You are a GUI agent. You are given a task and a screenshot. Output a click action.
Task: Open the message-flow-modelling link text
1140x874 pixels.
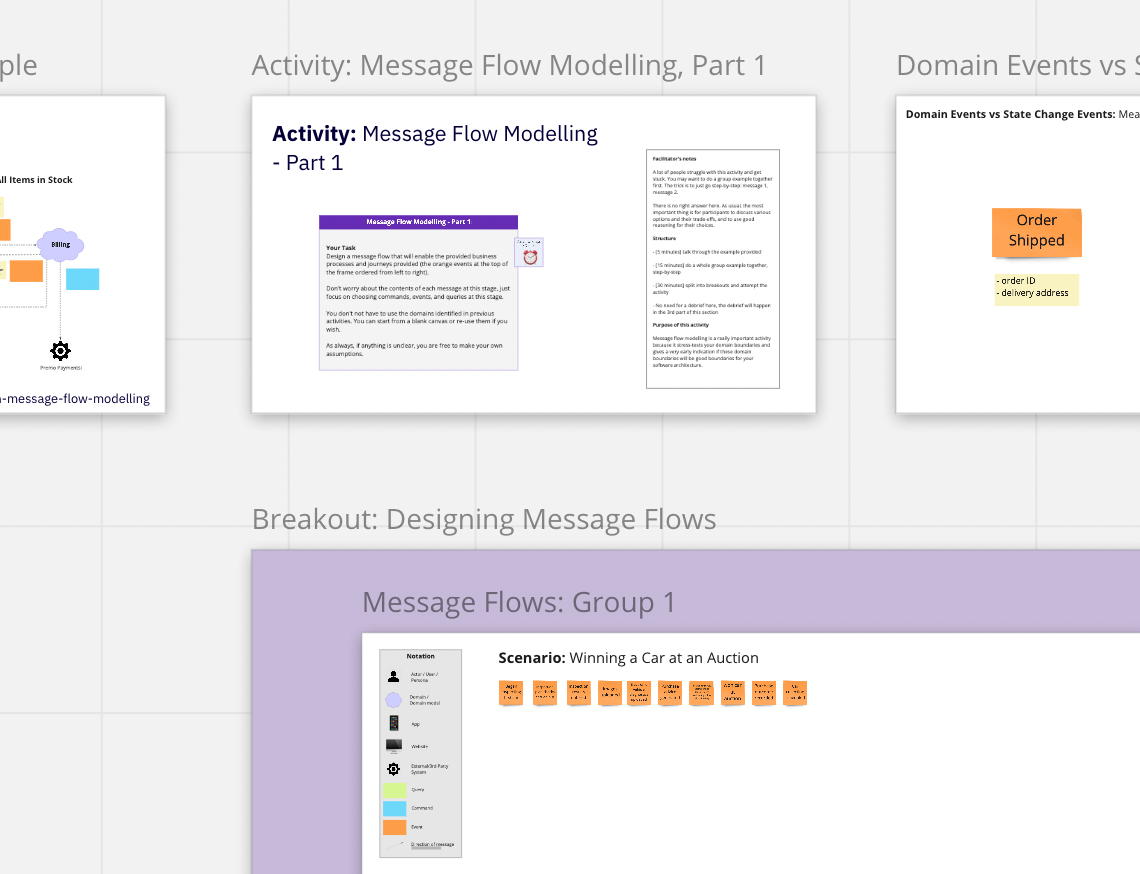pos(75,398)
